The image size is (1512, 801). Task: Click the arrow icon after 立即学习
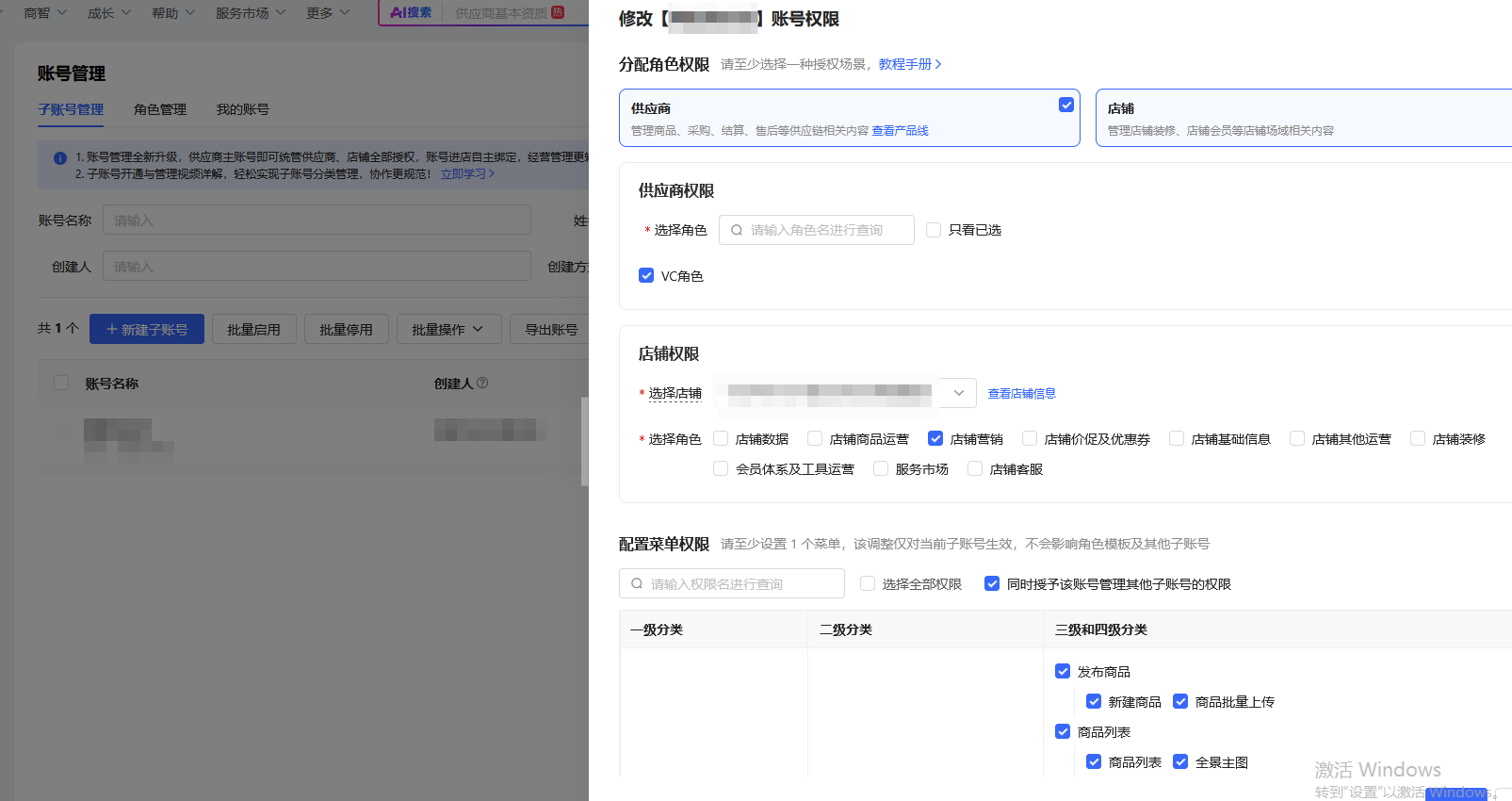pyautogui.click(x=492, y=173)
